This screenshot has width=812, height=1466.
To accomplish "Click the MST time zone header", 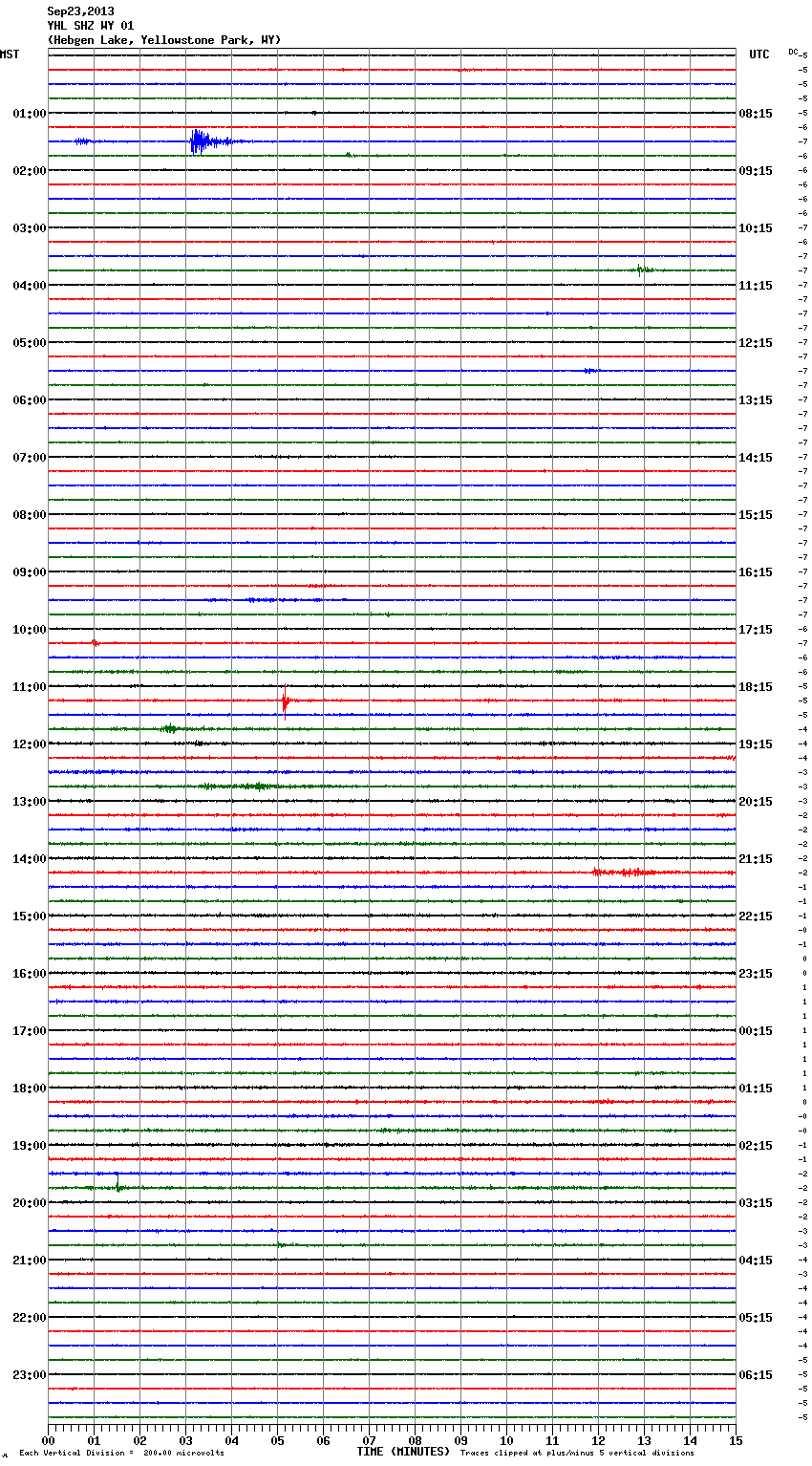I will 10,54.
